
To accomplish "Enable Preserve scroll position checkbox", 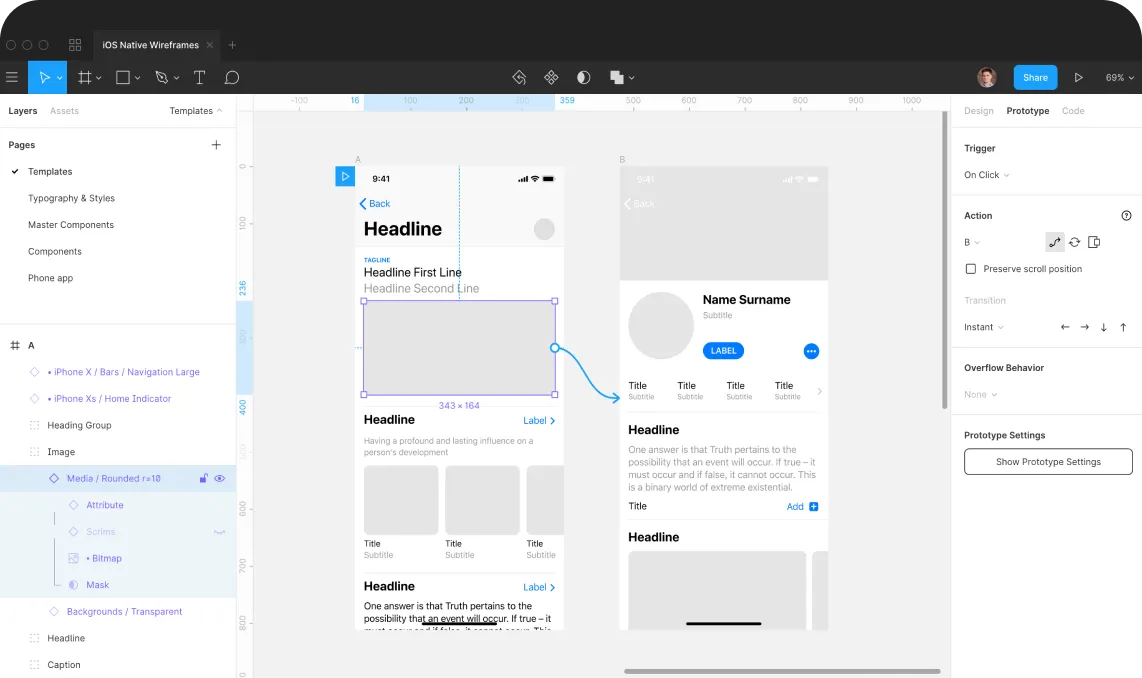I will pyautogui.click(x=970, y=269).
